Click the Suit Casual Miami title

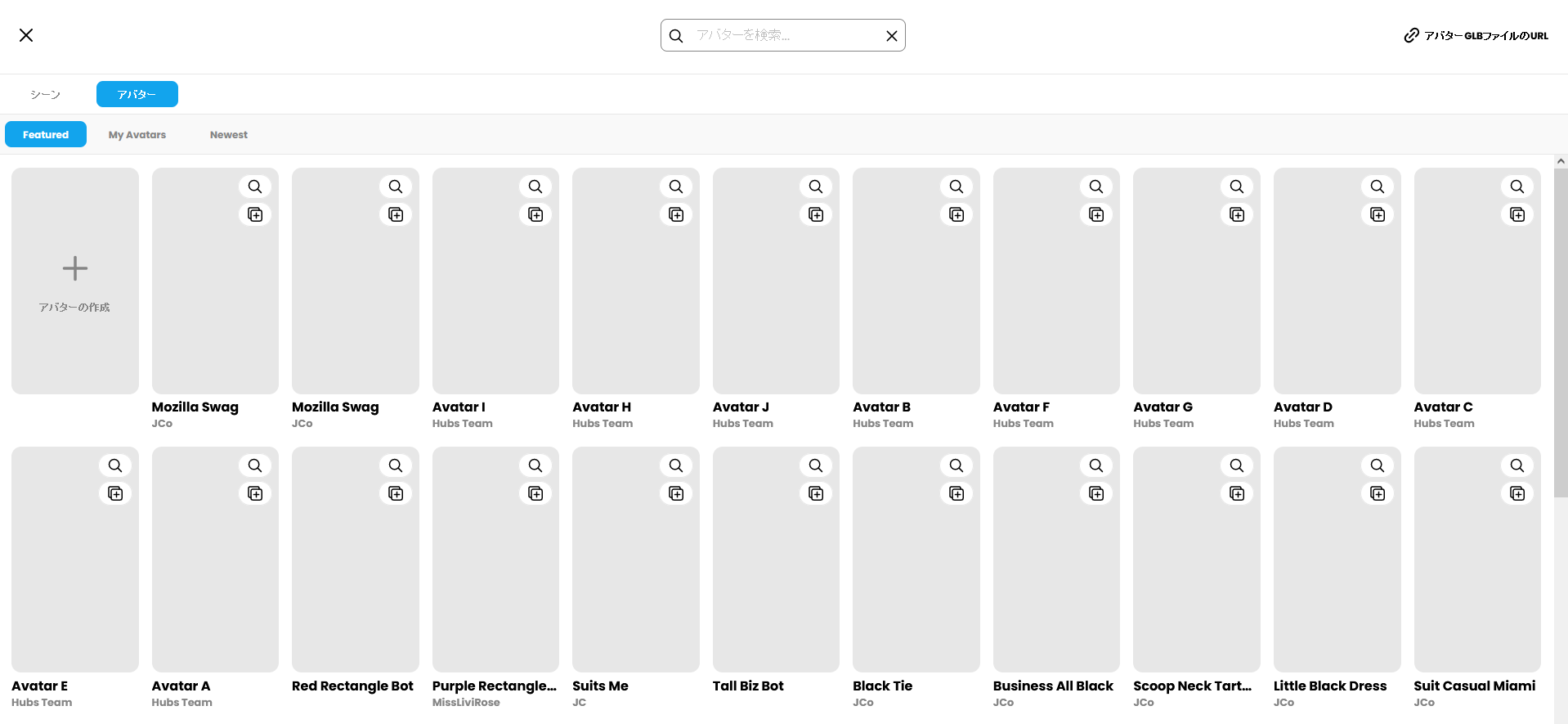1475,686
